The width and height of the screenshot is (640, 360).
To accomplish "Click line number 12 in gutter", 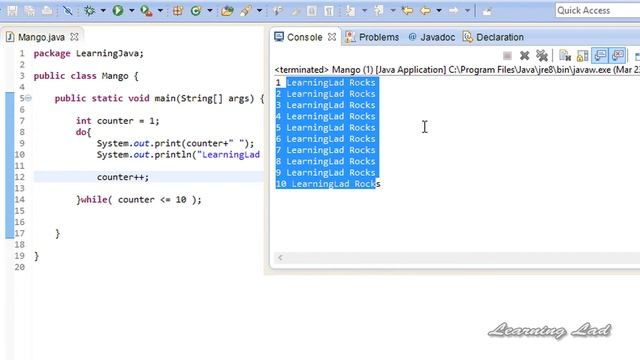I will (20, 177).
